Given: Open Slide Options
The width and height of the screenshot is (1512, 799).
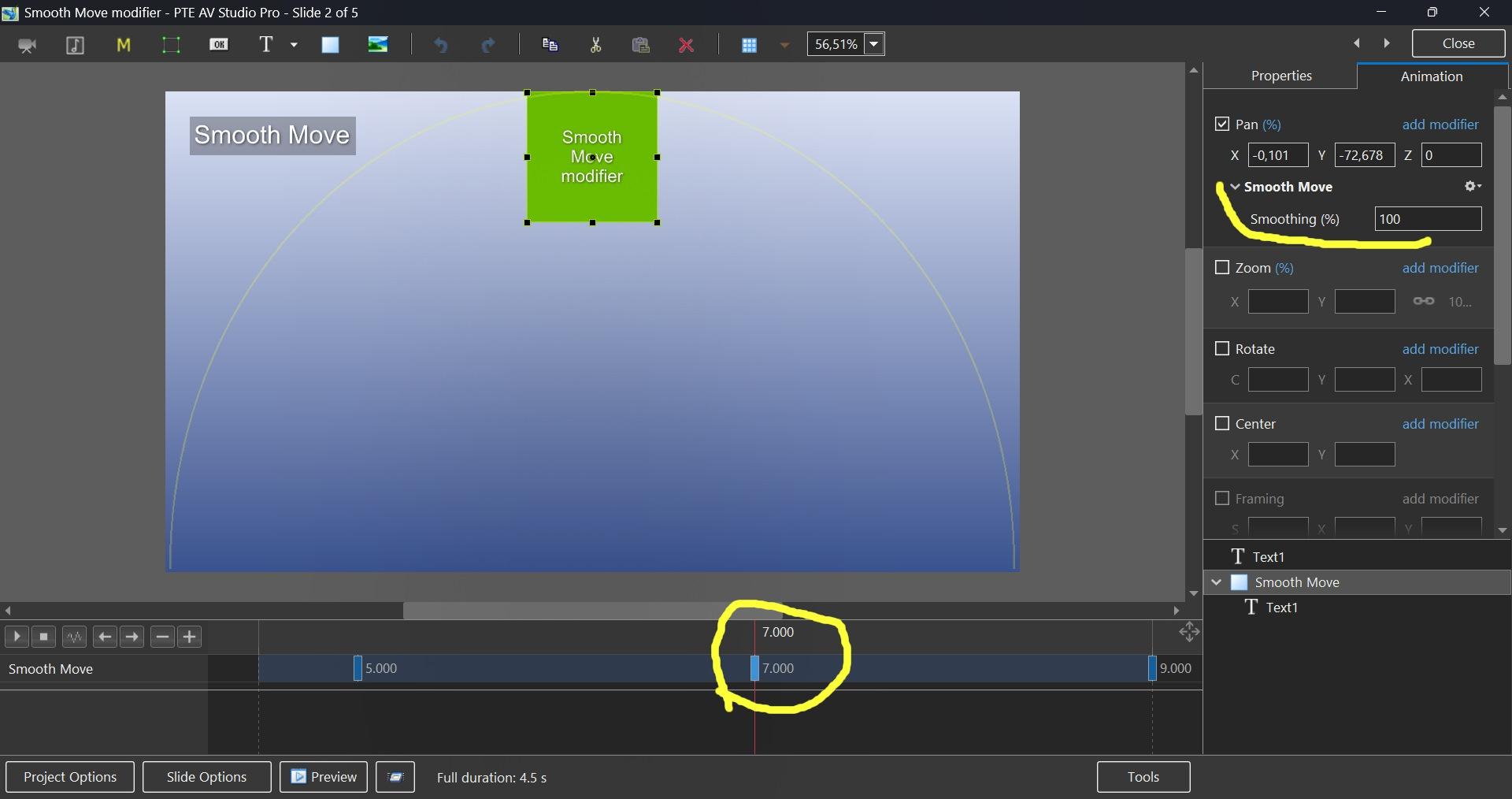Looking at the screenshot, I should pyautogui.click(x=206, y=777).
